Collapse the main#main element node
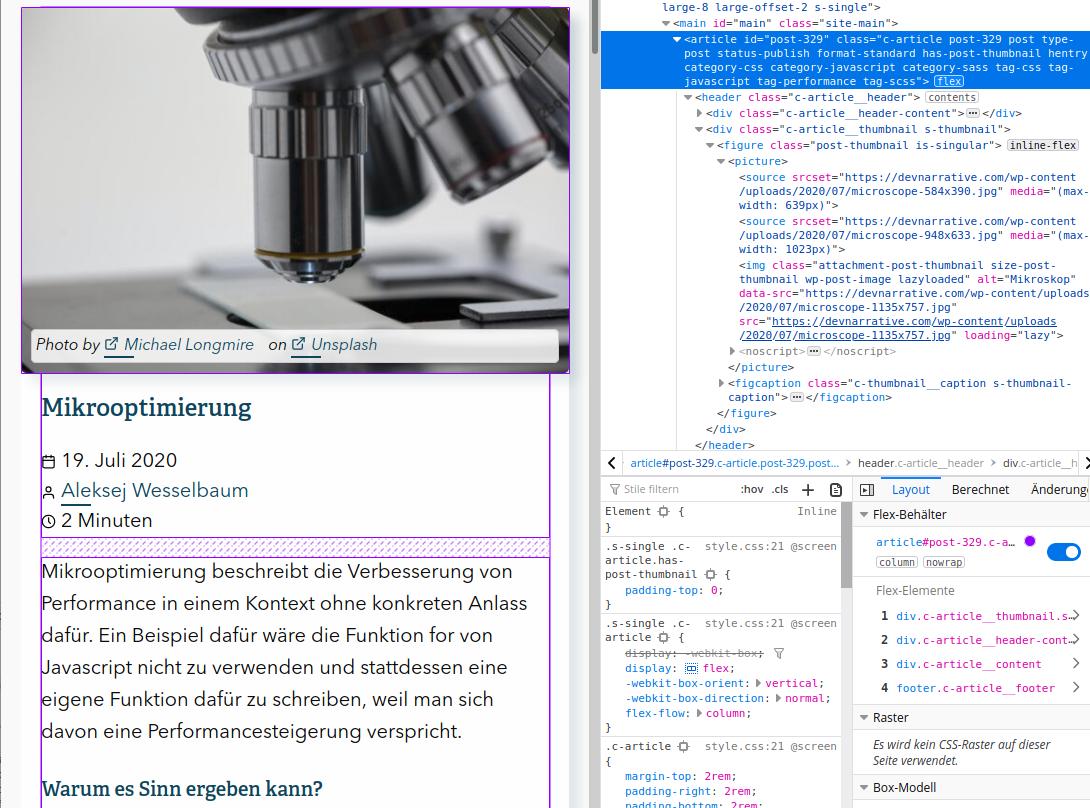 [666, 24]
